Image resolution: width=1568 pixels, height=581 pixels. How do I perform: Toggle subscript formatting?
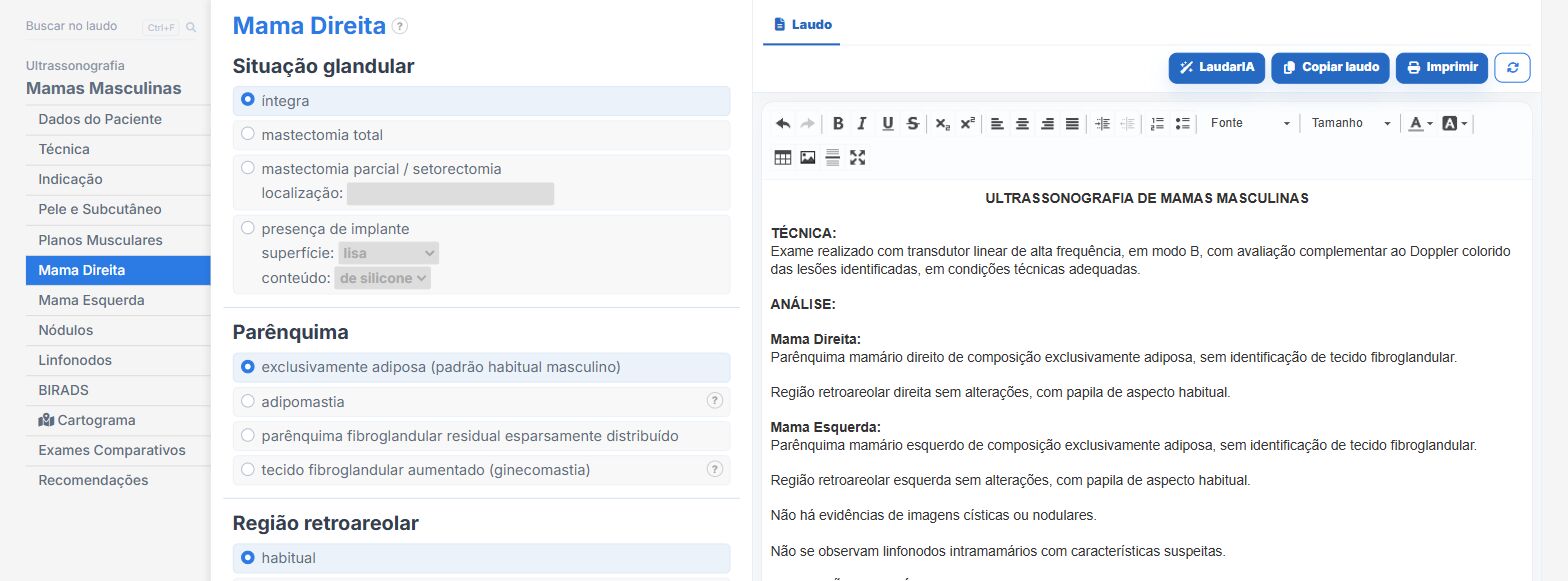coord(942,123)
